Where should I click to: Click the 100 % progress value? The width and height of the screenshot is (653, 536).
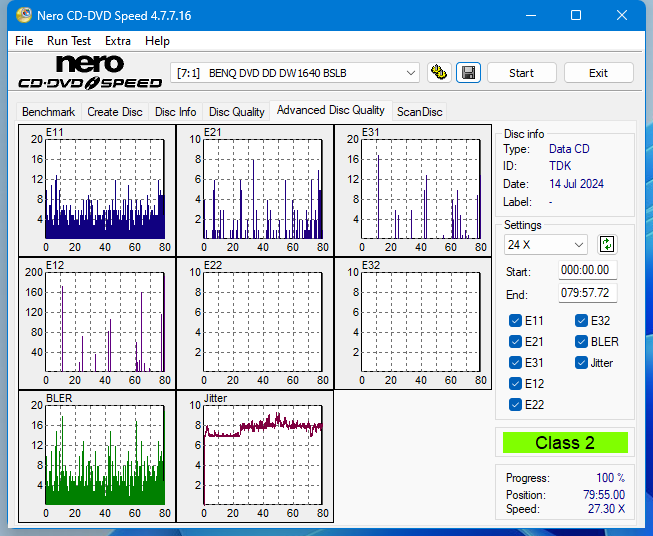pos(611,478)
